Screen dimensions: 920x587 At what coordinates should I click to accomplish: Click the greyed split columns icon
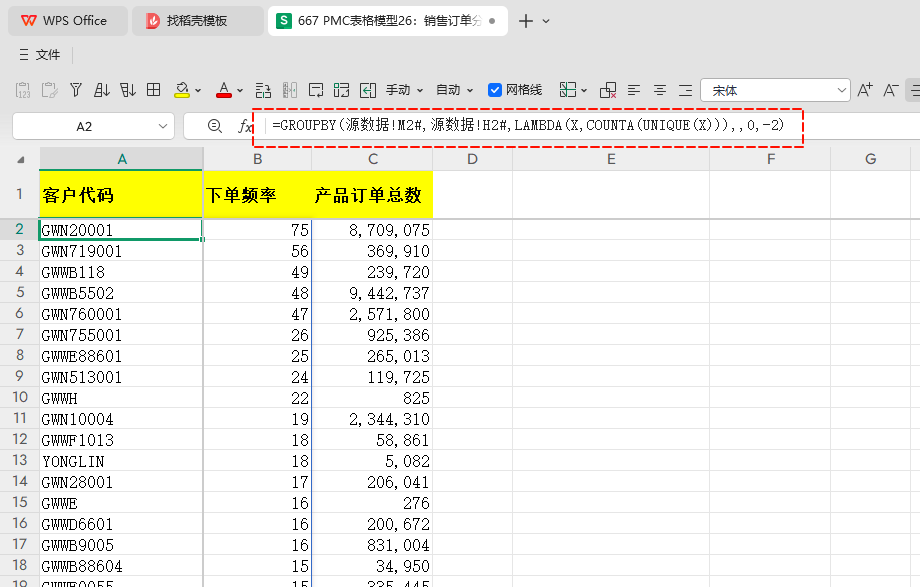coord(290,90)
